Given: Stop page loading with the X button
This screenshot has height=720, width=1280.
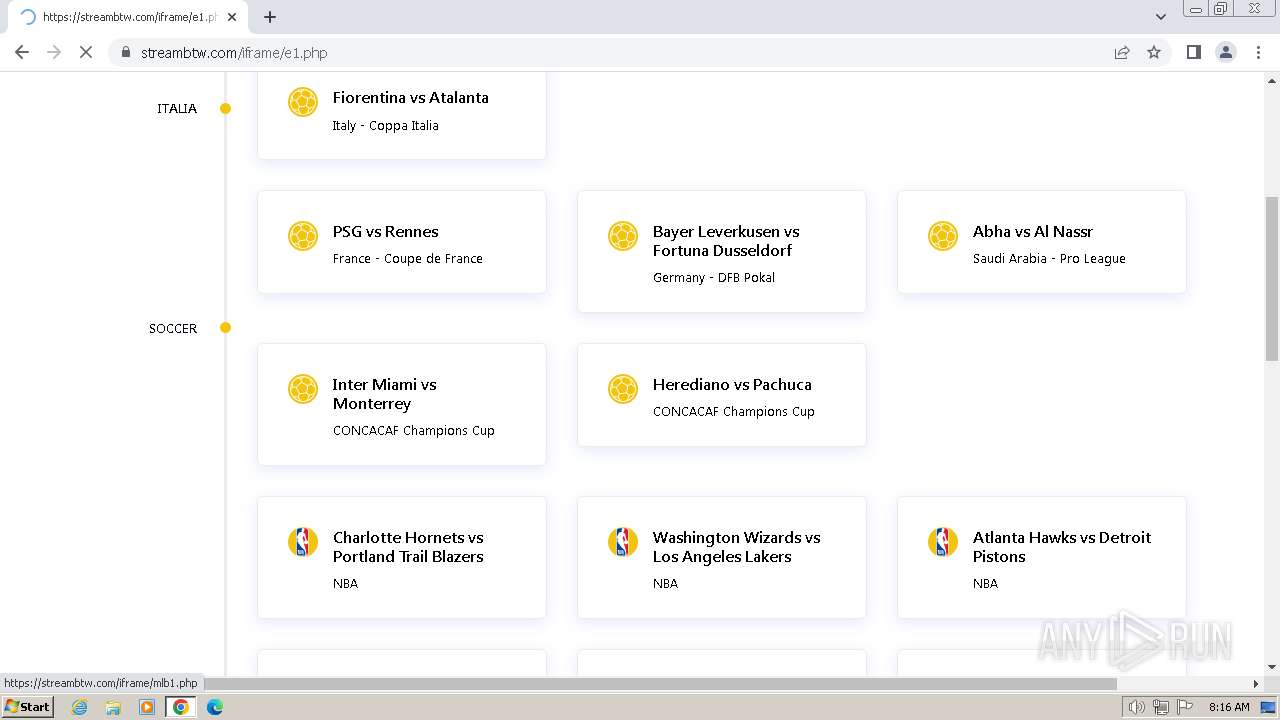Looking at the screenshot, I should [x=86, y=52].
